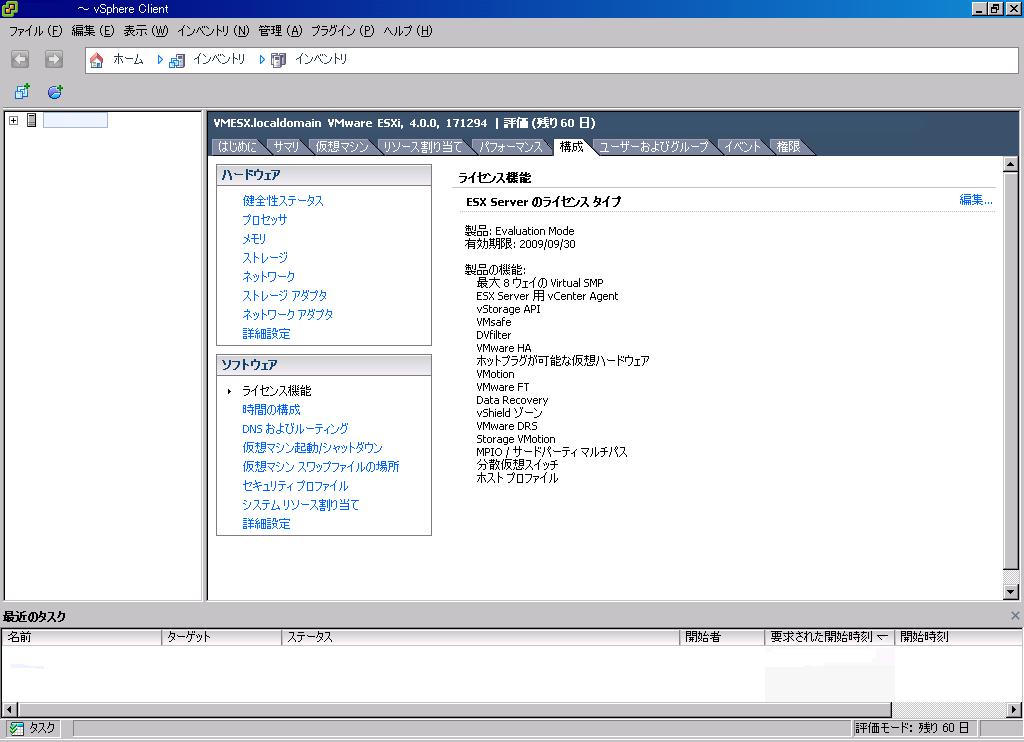Open the 時間の構成 link
Viewport: 1024px width, 742px height.
(x=271, y=410)
